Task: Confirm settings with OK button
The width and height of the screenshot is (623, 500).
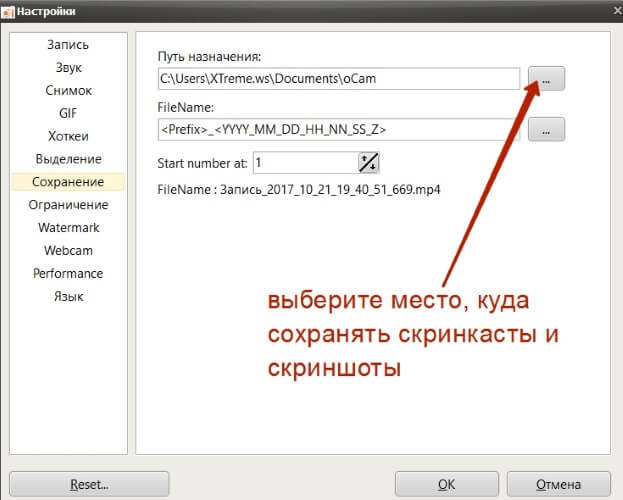Action: (x=447, y=484)
